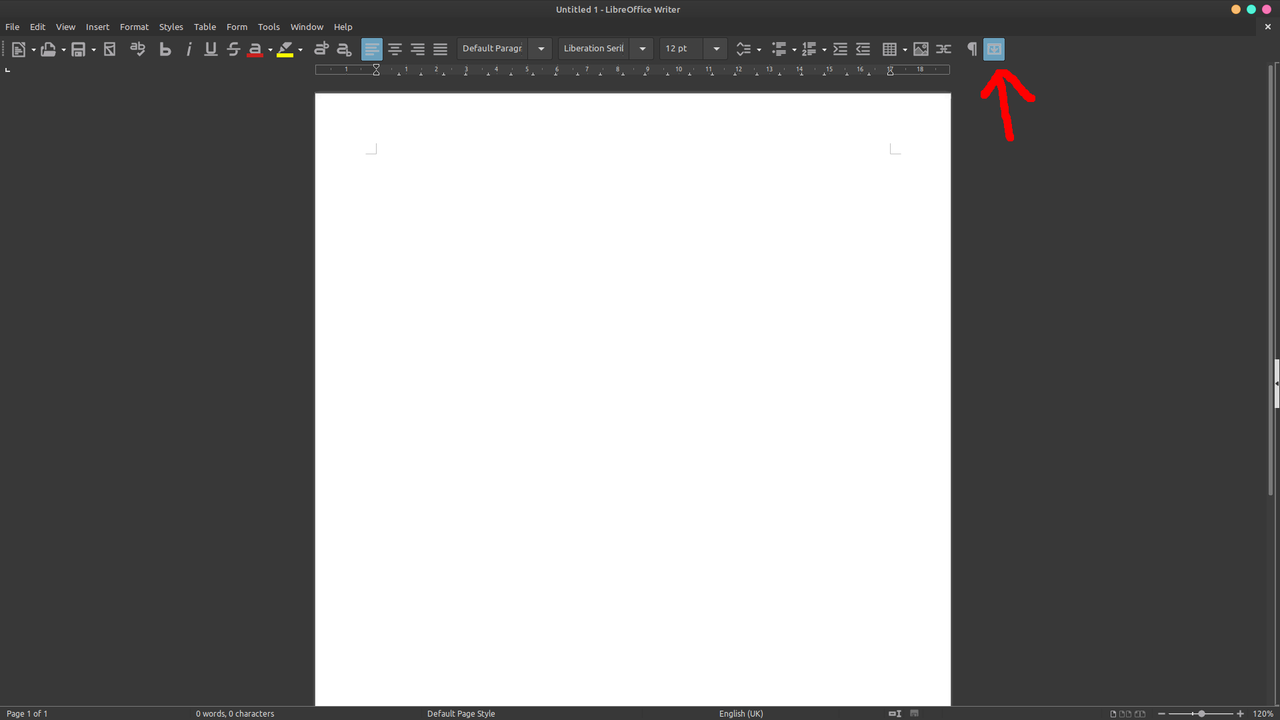Insert an image from toolbar

(921, 49)
